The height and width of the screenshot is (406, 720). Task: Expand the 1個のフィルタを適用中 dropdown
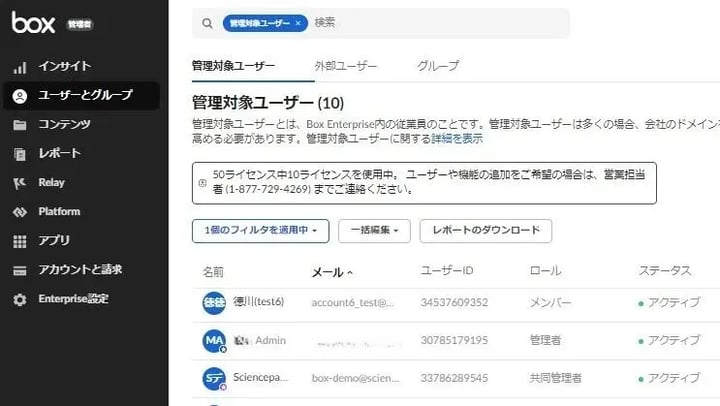[260, 231]
